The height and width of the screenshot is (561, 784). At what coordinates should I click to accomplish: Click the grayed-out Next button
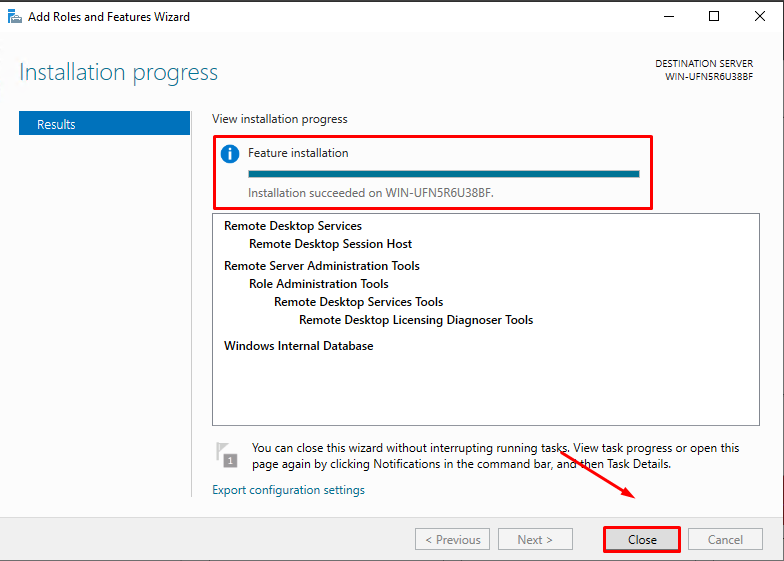[x=535, y=540]
